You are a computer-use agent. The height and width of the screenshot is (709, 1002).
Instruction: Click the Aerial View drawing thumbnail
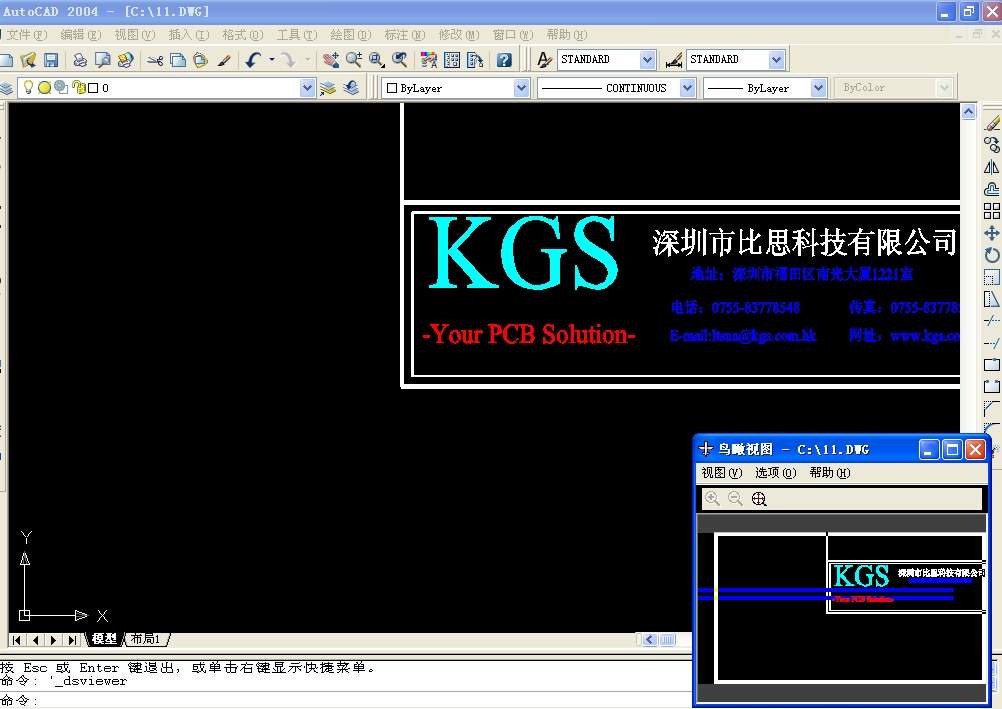coord(841,607)
